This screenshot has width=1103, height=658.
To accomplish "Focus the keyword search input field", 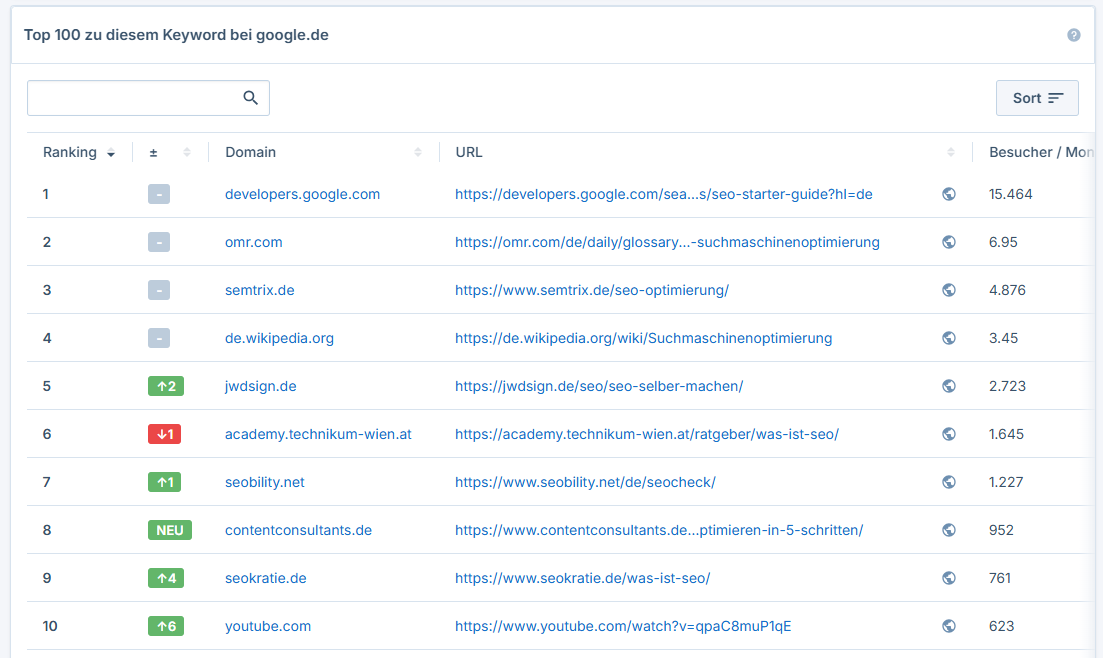I will (x=148, y=98).
